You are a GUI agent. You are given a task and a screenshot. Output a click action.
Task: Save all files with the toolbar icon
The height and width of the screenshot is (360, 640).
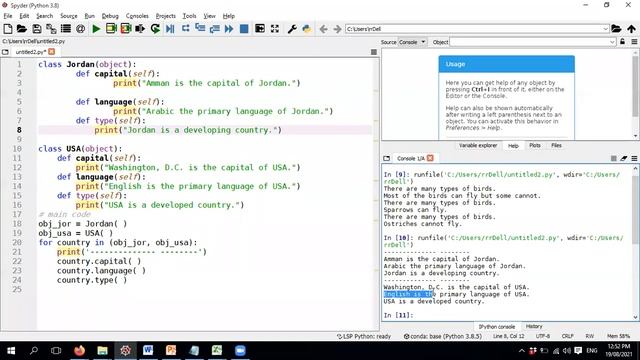click(x=51, y=29)
